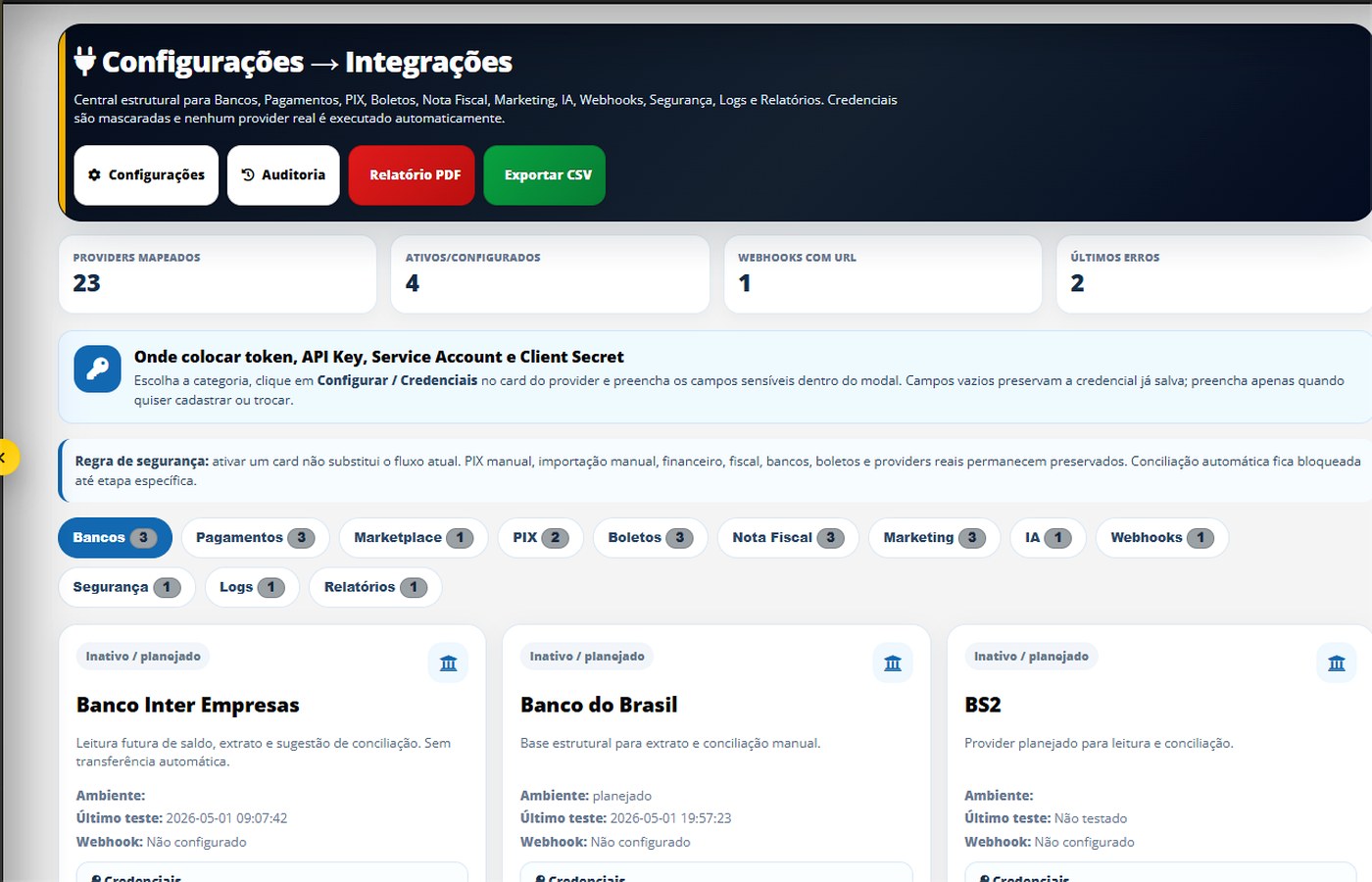Switch to the Pagamentos category tab
Screen dimensions: 1372x882
click(255, 538)
